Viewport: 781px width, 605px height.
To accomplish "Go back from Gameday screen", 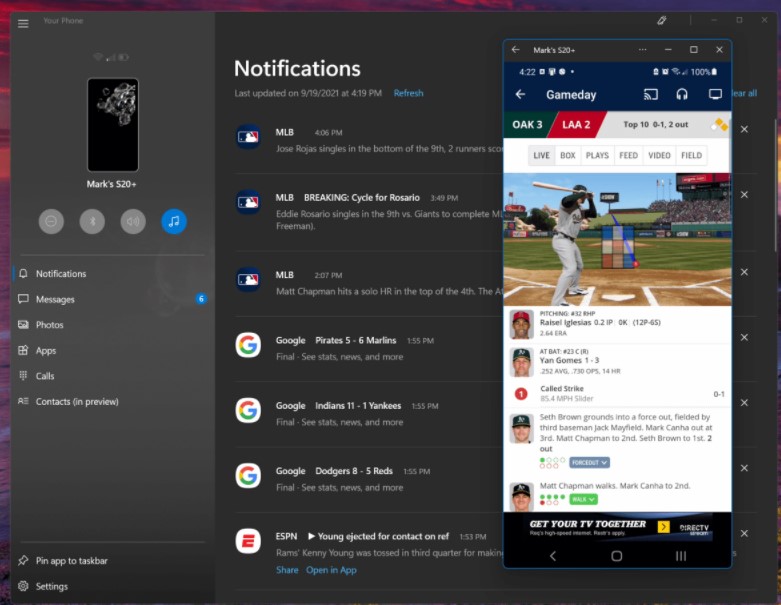I will tap(521, 94).
